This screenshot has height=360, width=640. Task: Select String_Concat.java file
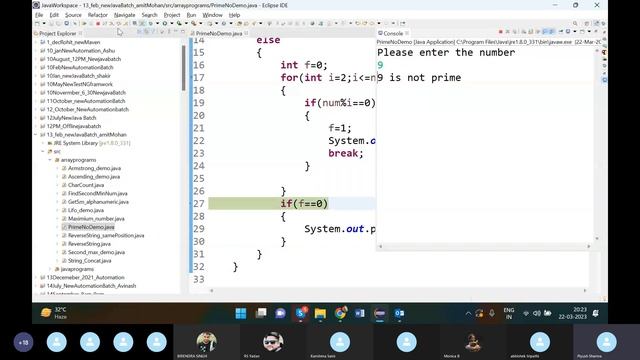click(x=89, y=261)
